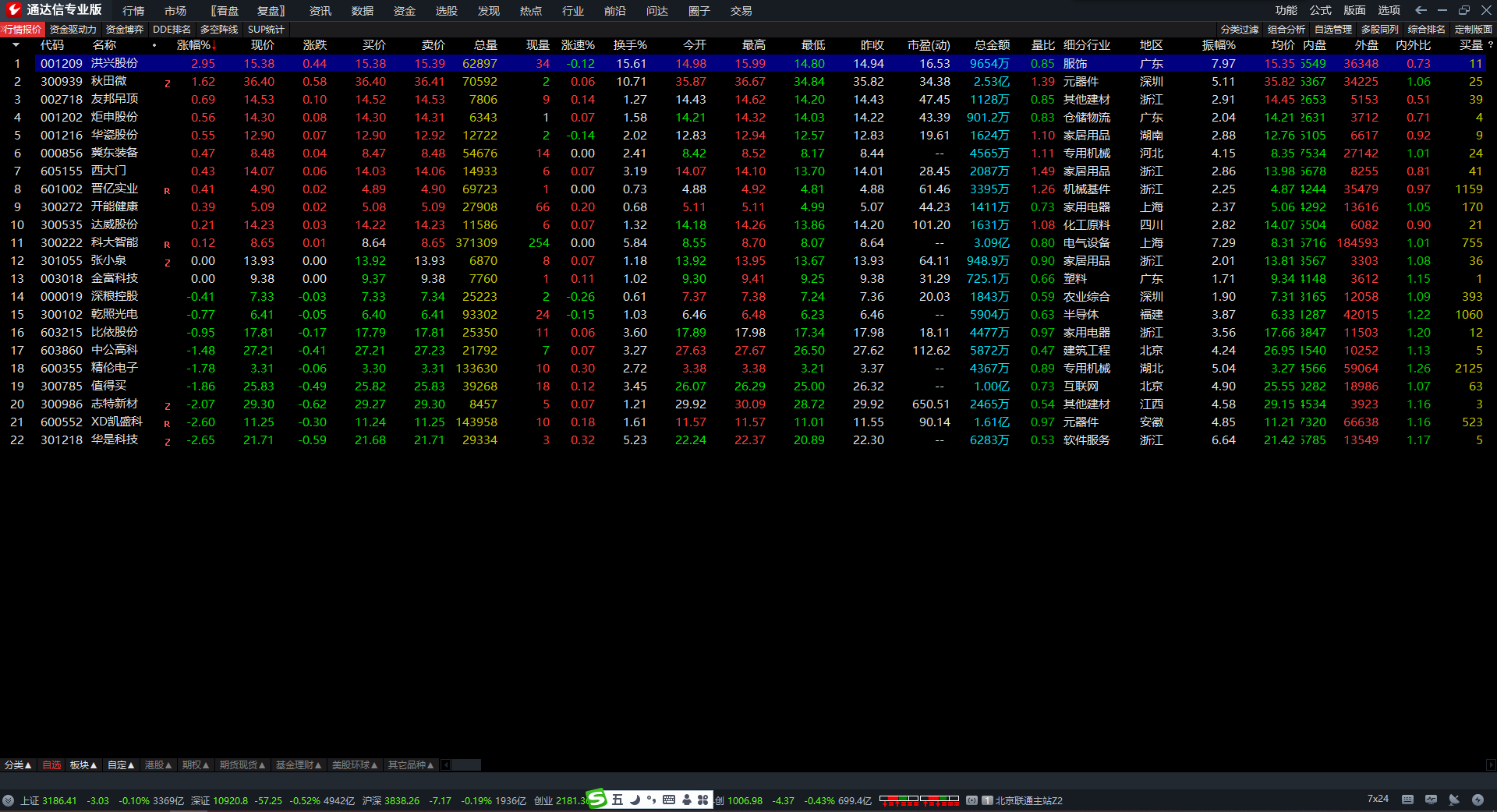Open the IME soft keyboard icon
This screenshot has height=812, width=1497.
(669, 800)
